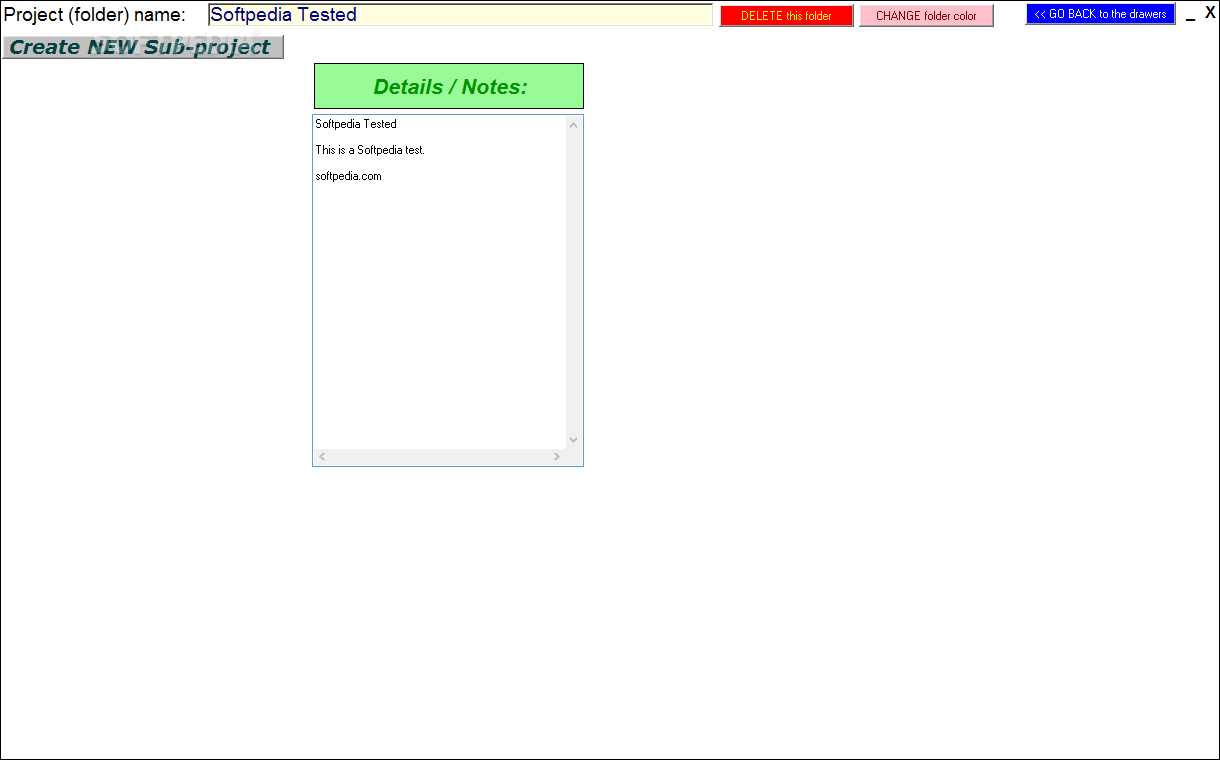Image resolution: width=1220 pixels, height=760 pixels.
Task: Click the Create NEW Sub-project button
Action: click(x=143, y=47)
